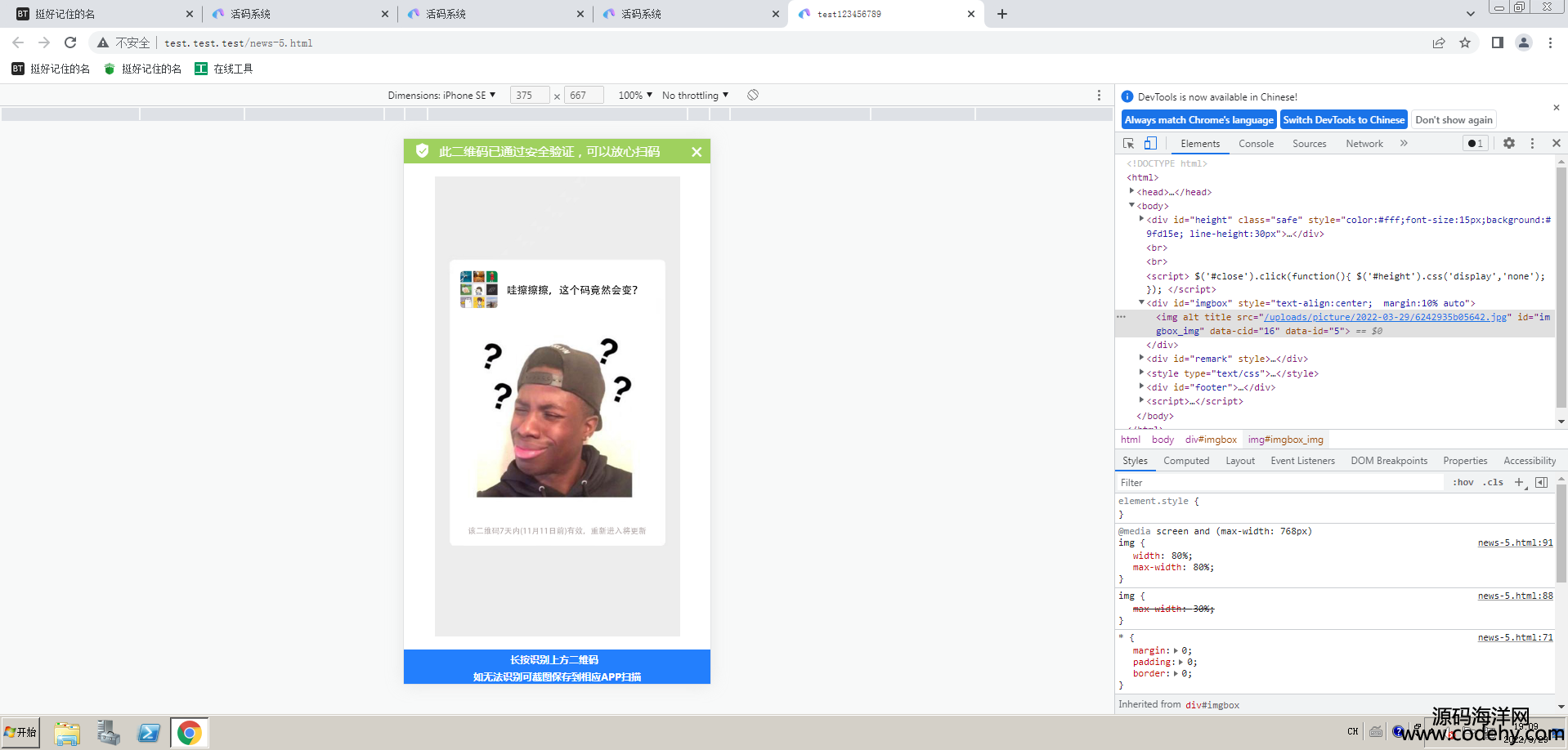Open the Event Listeners tab

pos(1302,461)
